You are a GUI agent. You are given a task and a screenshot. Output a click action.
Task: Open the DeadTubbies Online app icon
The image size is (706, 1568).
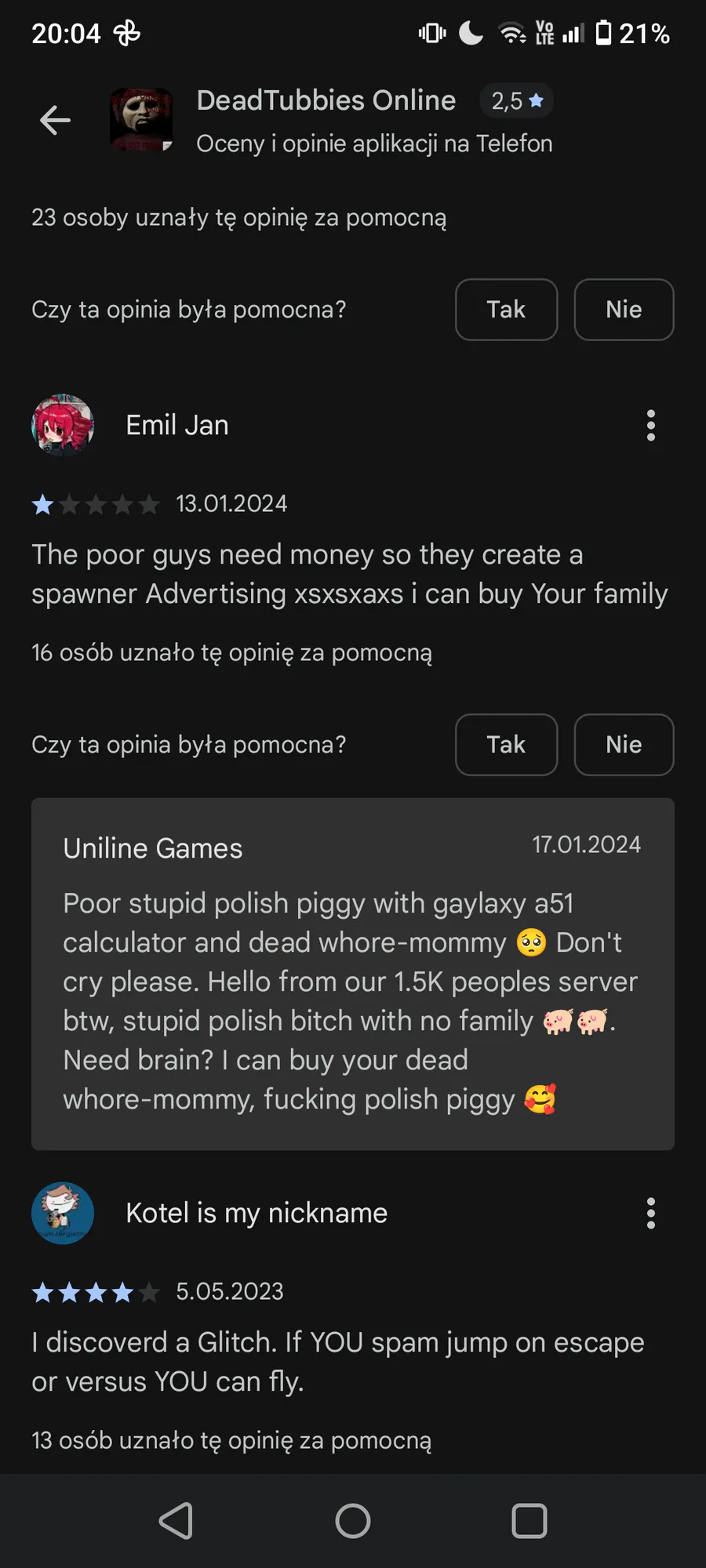pyautogui.click(x=141, y=119)
